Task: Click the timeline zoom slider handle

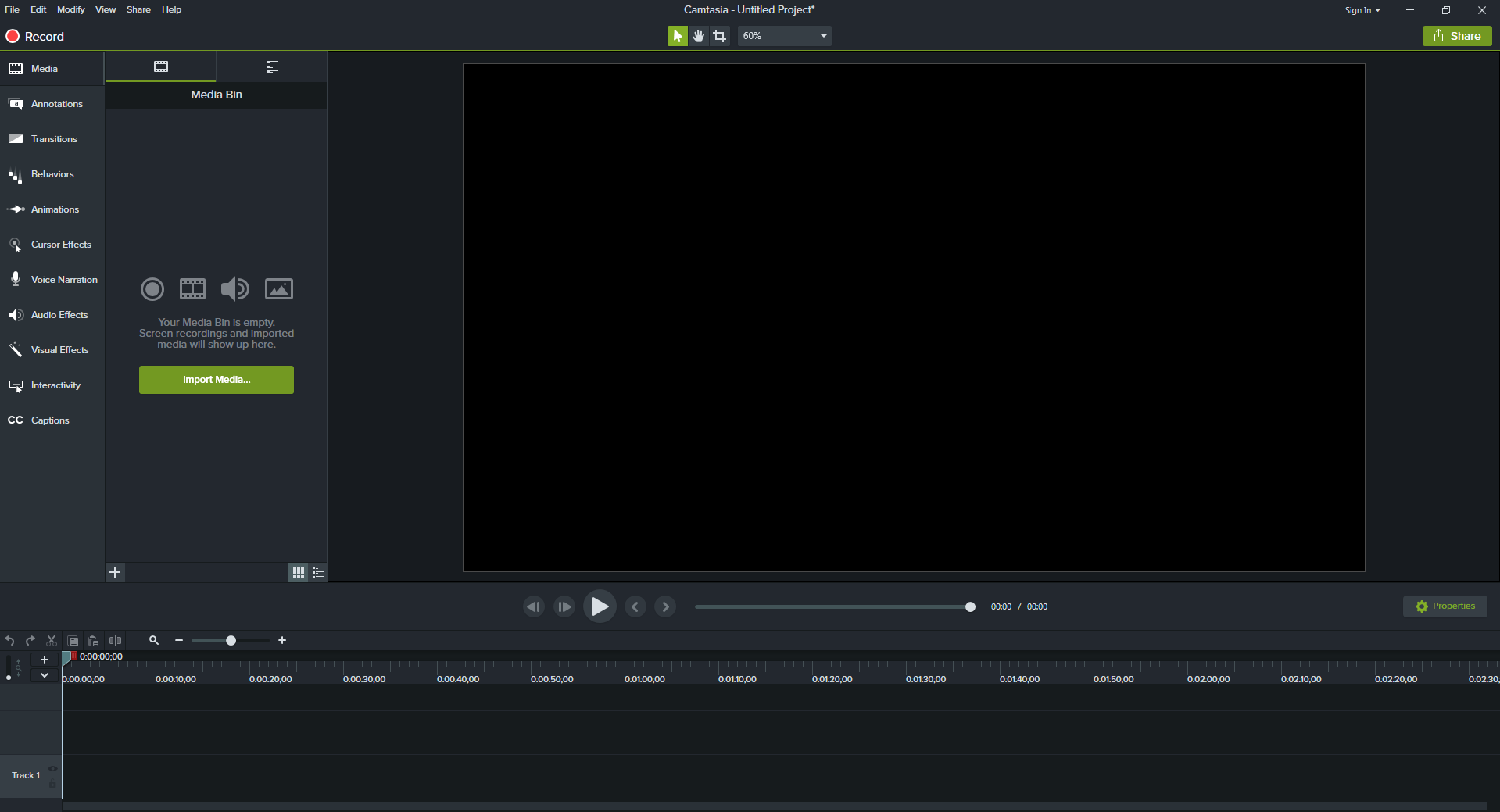Action: coord(231,641)
